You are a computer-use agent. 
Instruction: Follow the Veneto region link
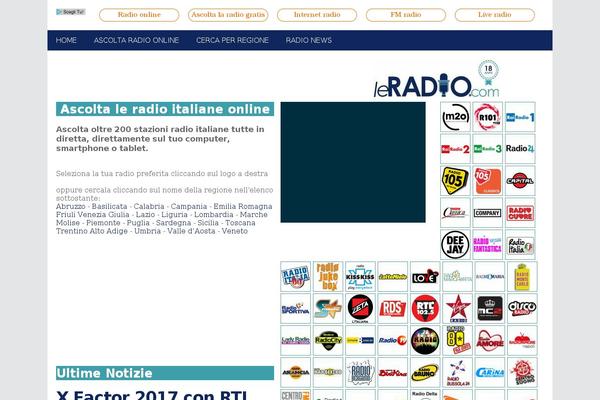(235, 231)
